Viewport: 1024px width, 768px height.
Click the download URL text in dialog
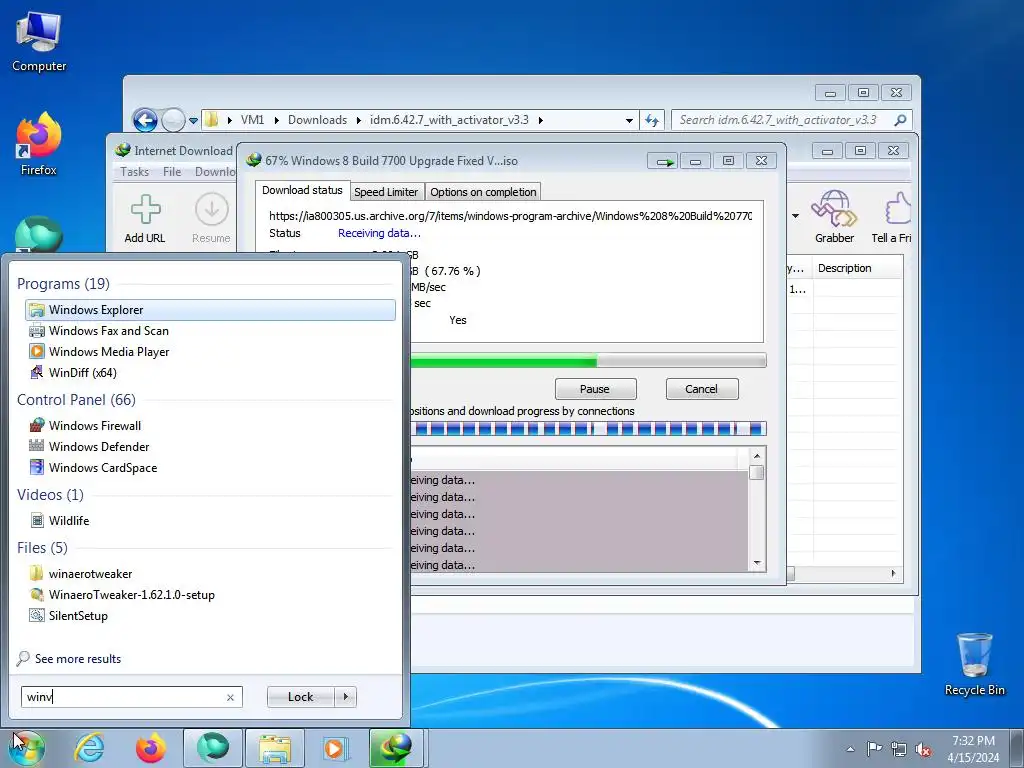pos(510,216)
